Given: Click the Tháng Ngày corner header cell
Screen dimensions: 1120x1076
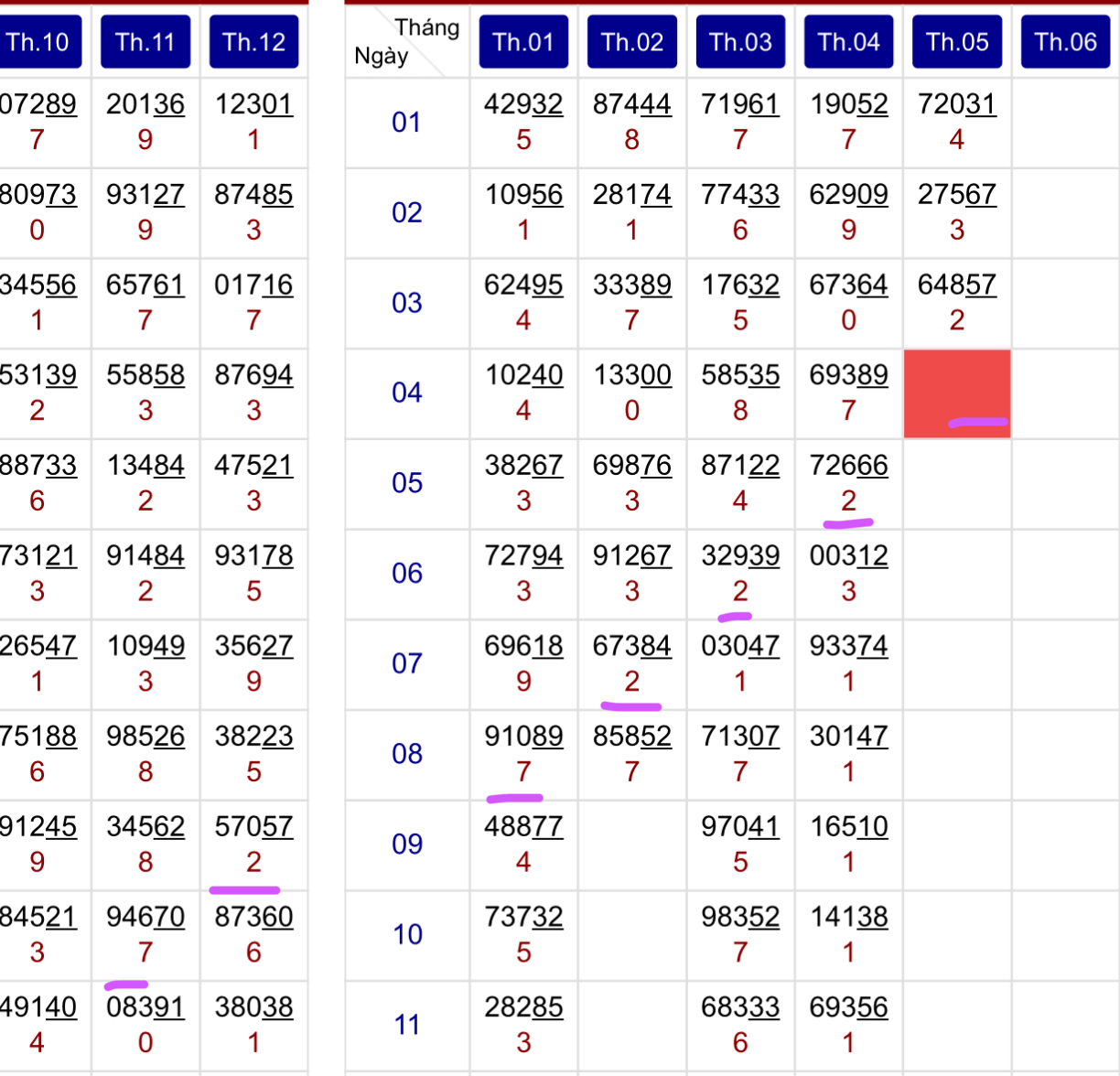Looking at the screenshot, I should tap(407, 42).
